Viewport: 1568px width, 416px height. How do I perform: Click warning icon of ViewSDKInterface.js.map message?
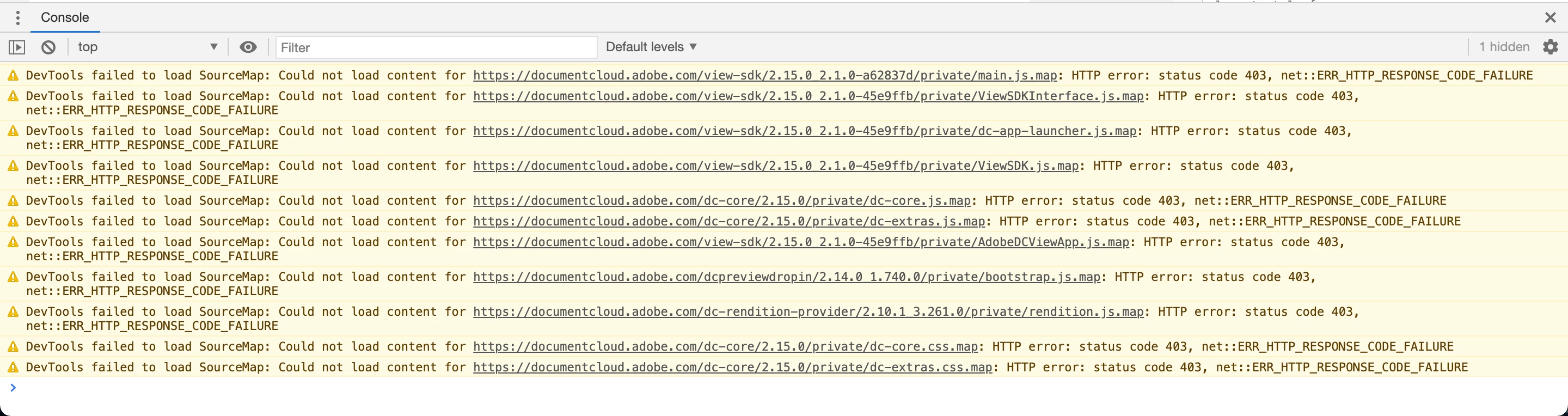pyautogui.click(x=13, y=96)
